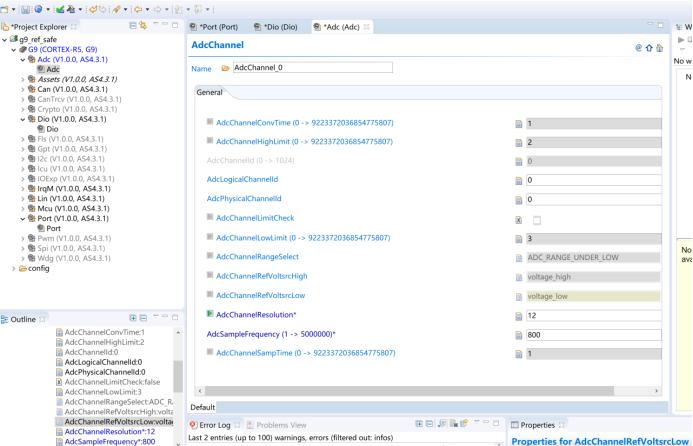The image size is (693, 446).
Task: Collapse the Adc (V1.0.0, AS4.3.1) node
Action: coord(23,60)
